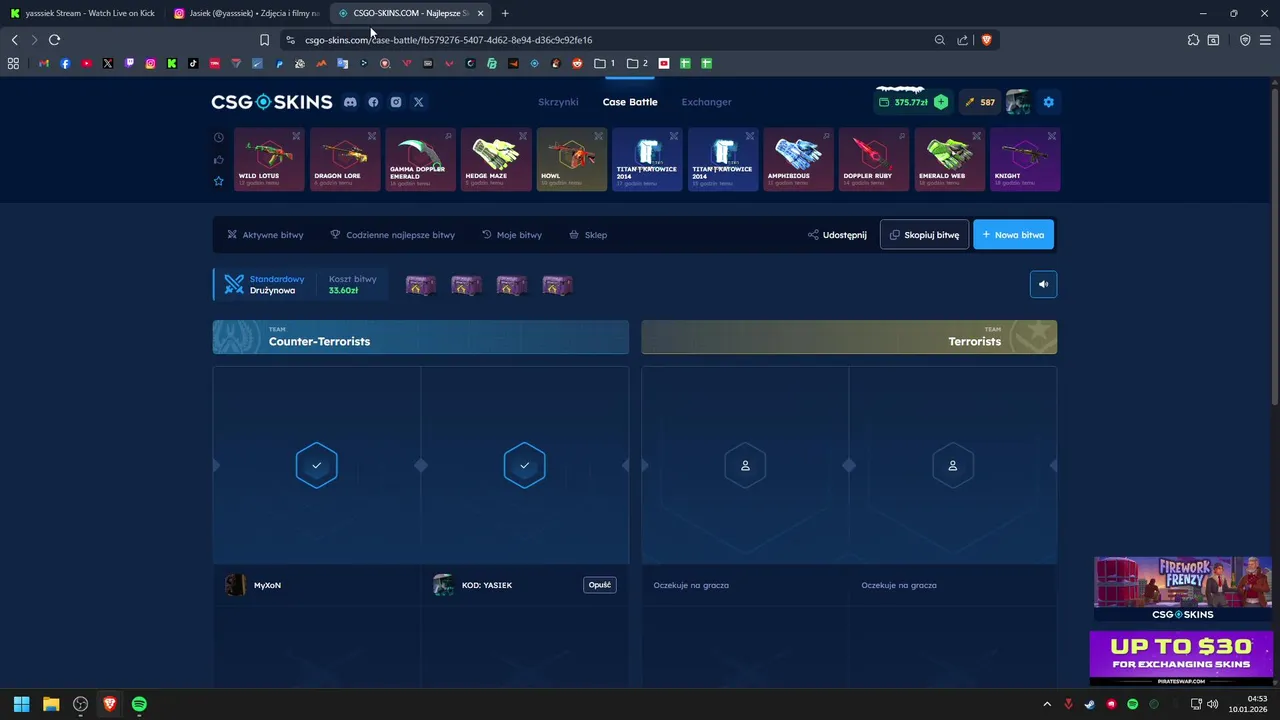This screenshot has height=720, width=1280.
Task: Click the Terrorists team banner
Action: click(849, 337)
